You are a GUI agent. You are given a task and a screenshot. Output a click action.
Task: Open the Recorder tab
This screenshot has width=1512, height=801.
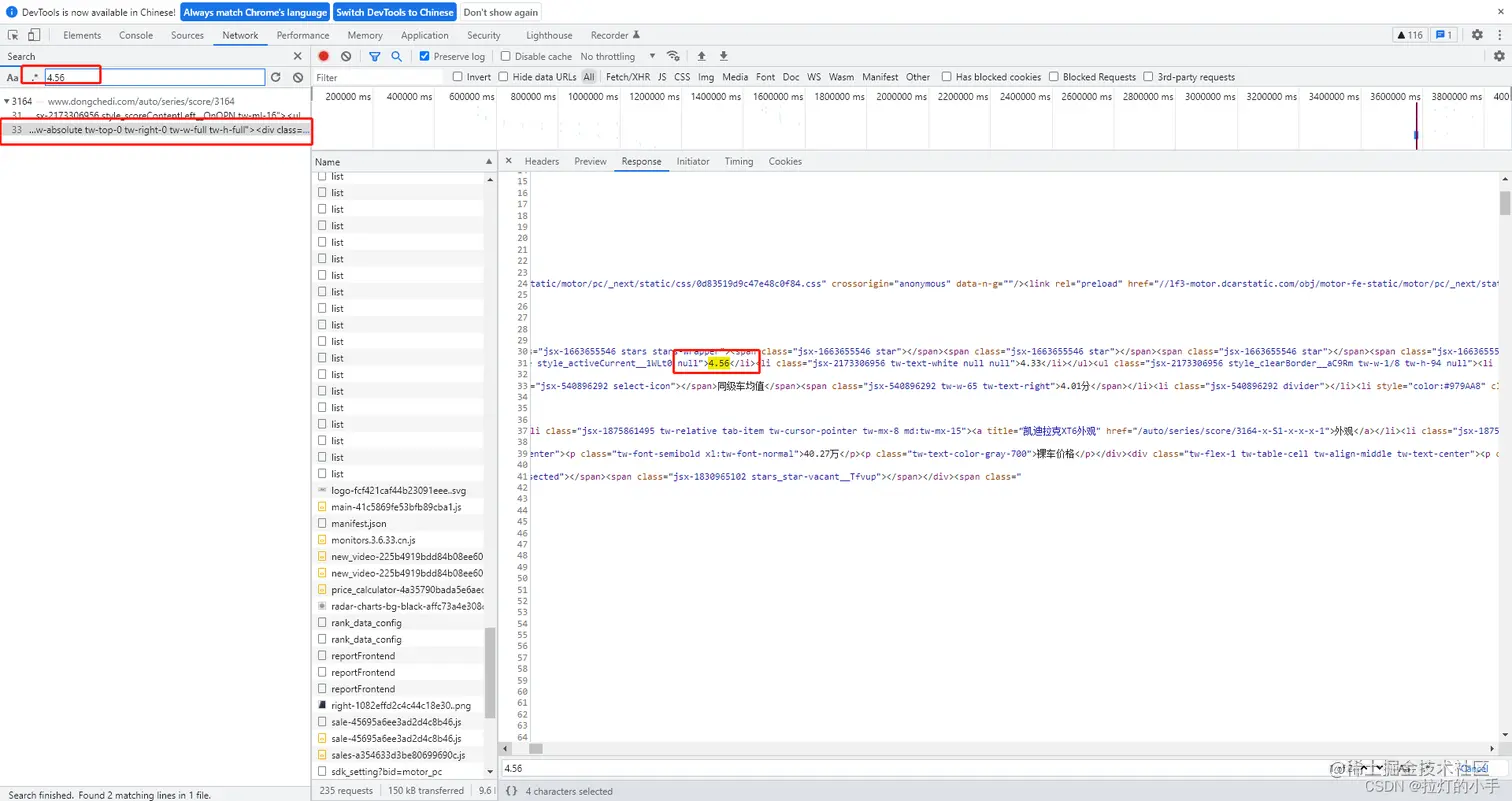click(615, 35)
